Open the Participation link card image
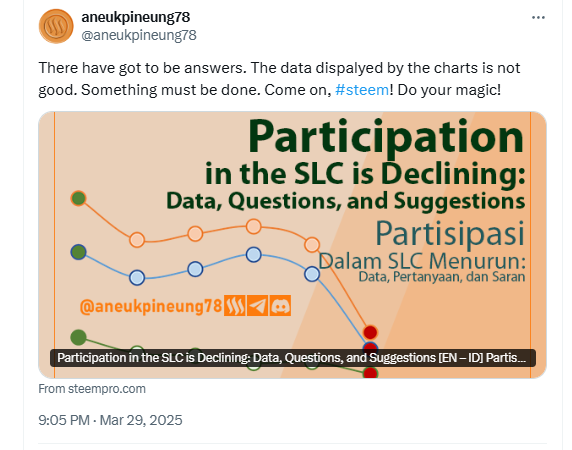 [x=292, y=245]
